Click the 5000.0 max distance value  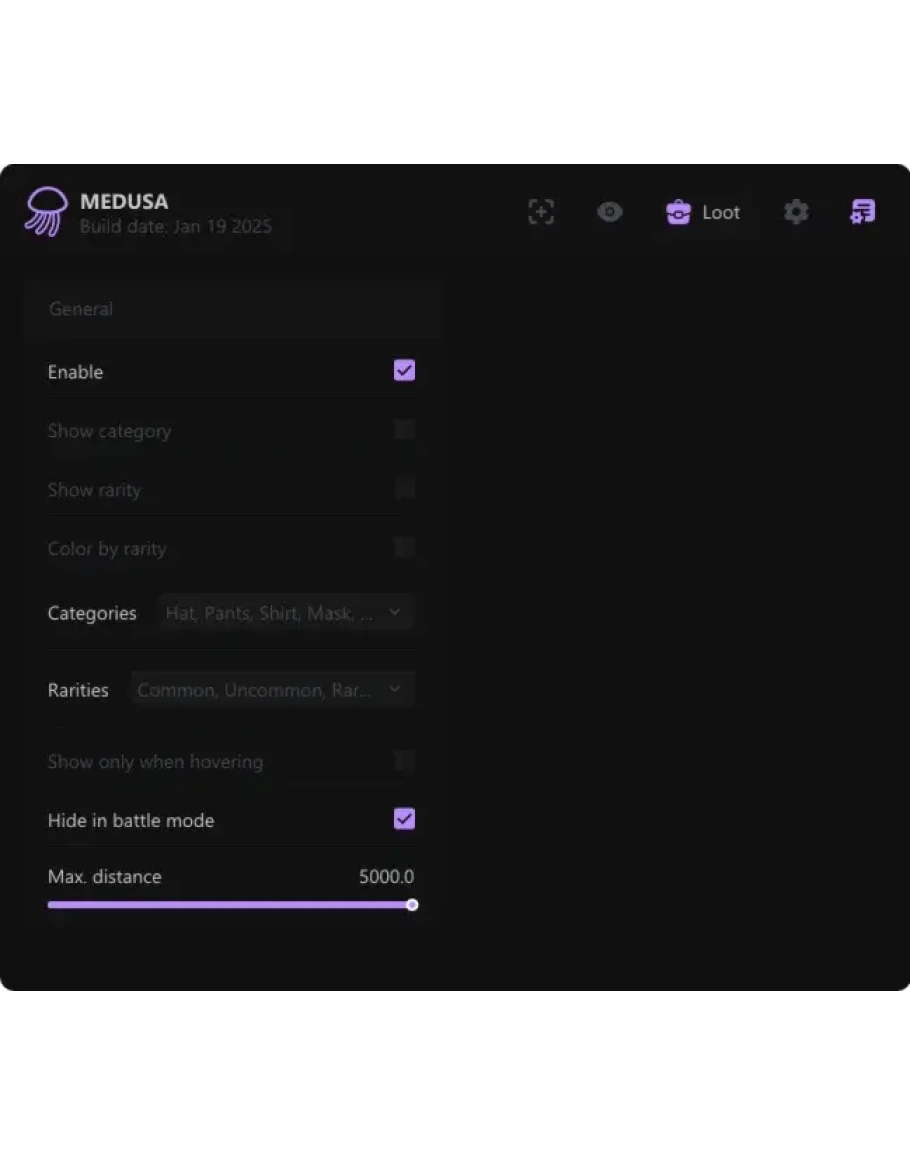tap(386, 877)
